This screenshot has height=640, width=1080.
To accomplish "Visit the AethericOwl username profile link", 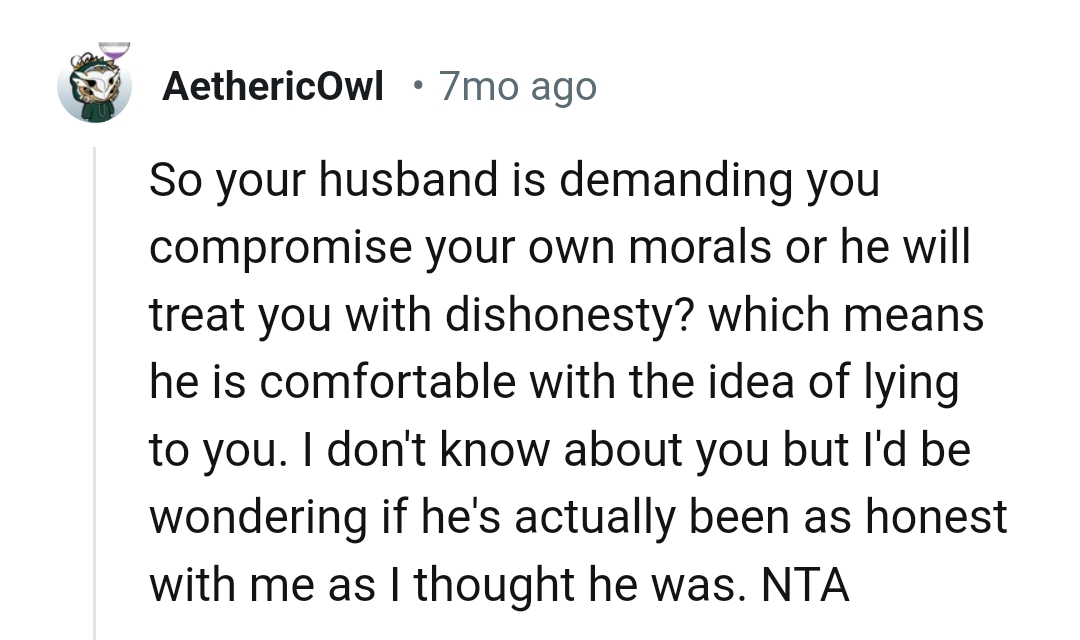I will [273, 88].
